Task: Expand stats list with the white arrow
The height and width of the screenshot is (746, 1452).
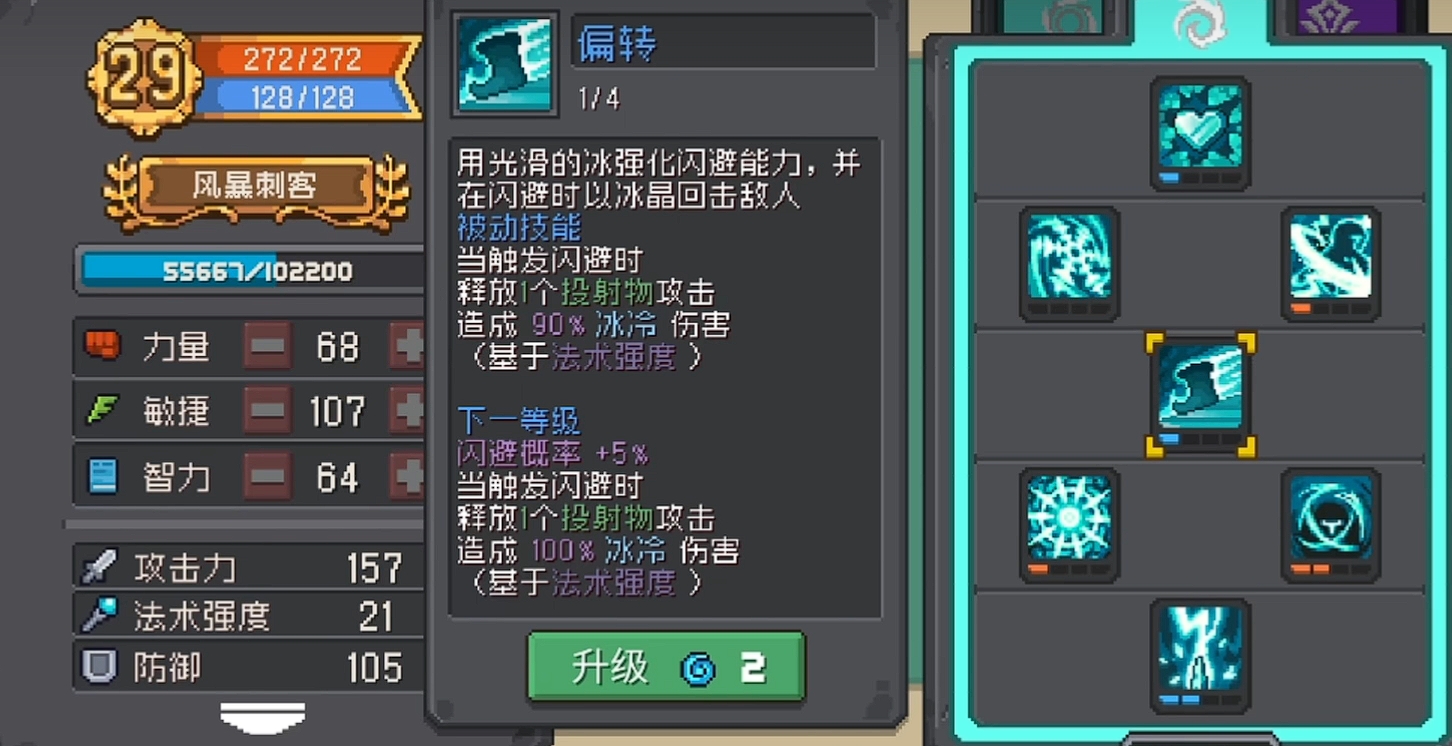Action: pos(262,717)
